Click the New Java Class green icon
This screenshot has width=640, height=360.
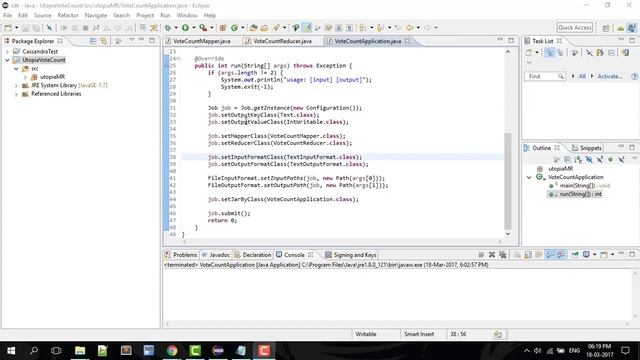pyautogui.click(x=234, y=28)
